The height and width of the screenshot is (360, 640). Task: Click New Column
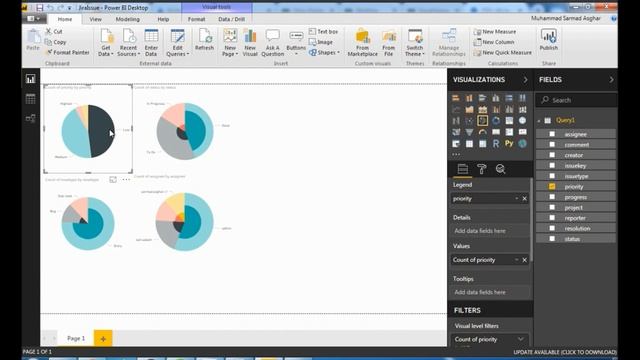pyautogui.click(x=494, y=42)
